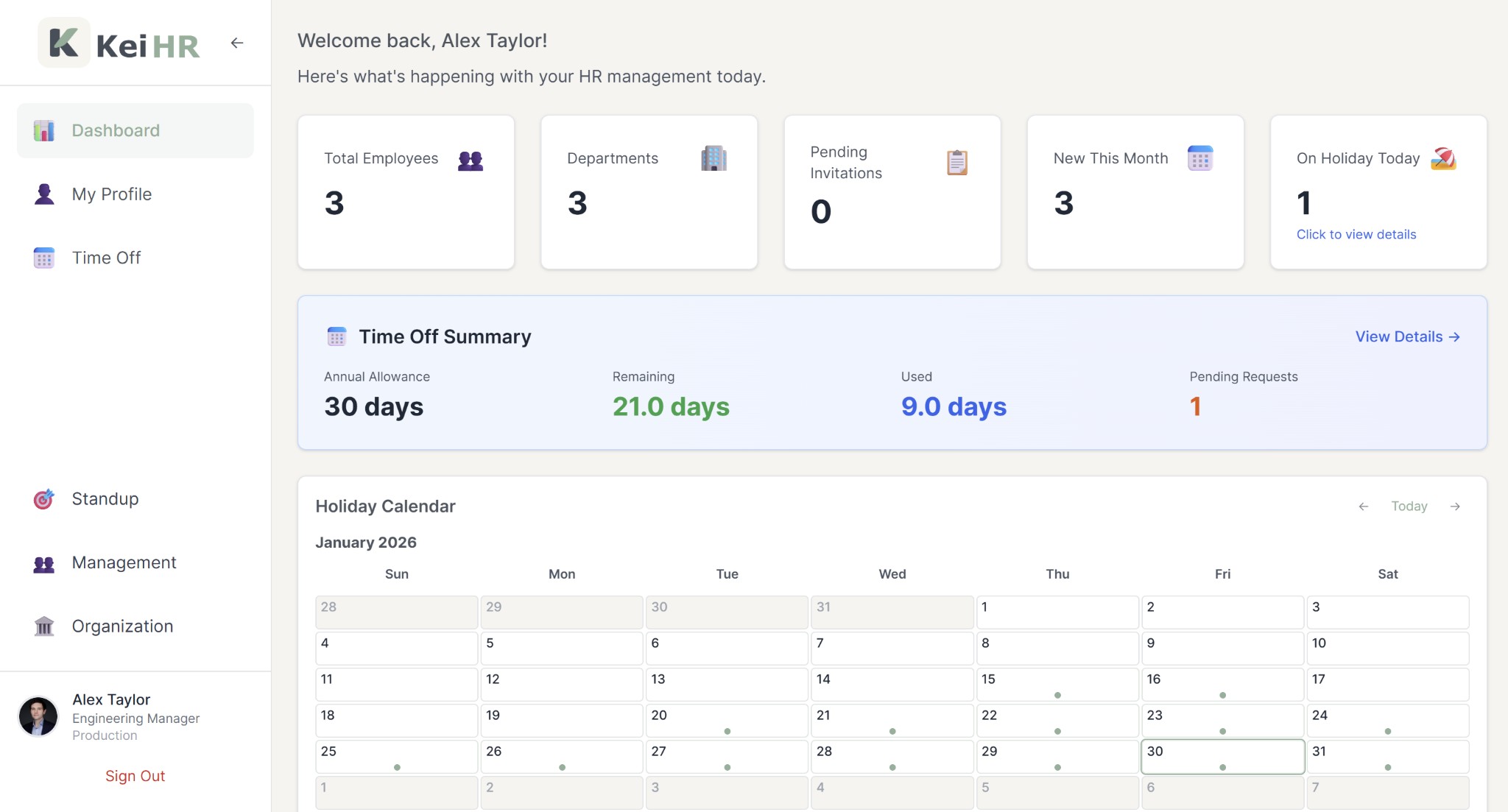Click to view details of holiday today
The height and width of the screenshot is (812, 1508).
1356,234
